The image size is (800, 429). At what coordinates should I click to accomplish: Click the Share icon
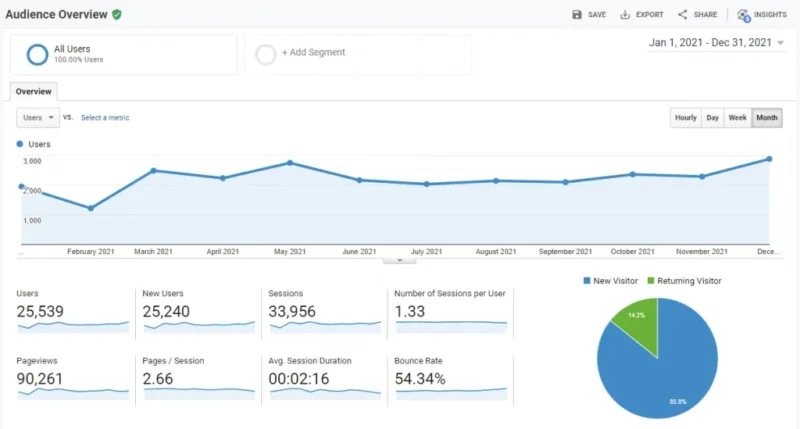(x=682, y=15)
